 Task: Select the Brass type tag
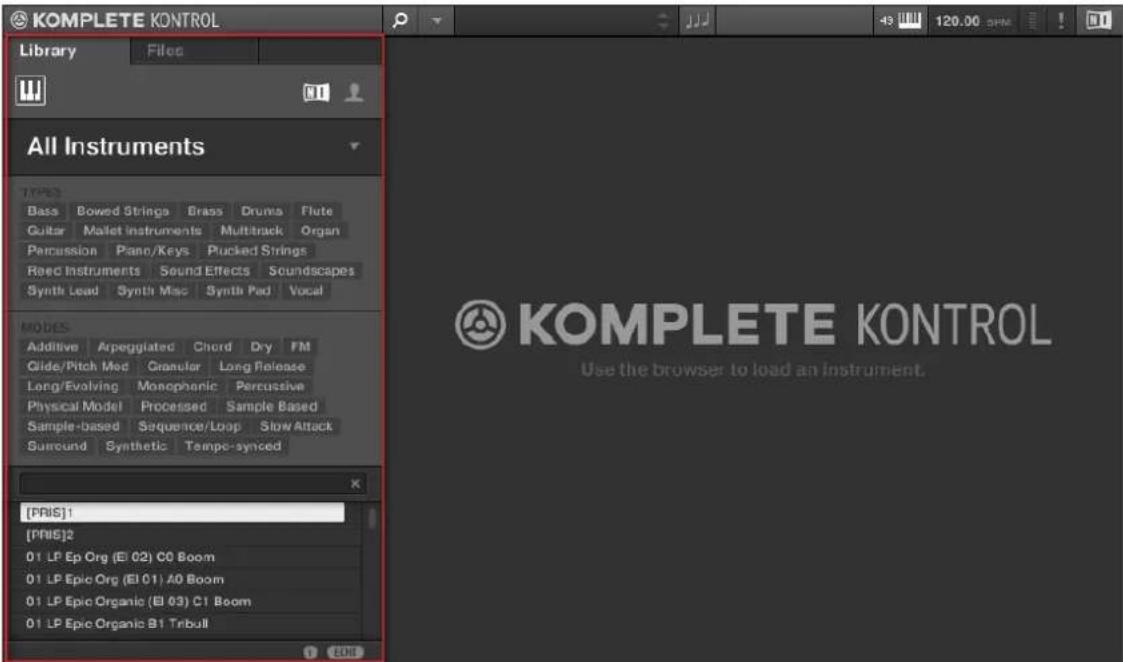(205, 211)
